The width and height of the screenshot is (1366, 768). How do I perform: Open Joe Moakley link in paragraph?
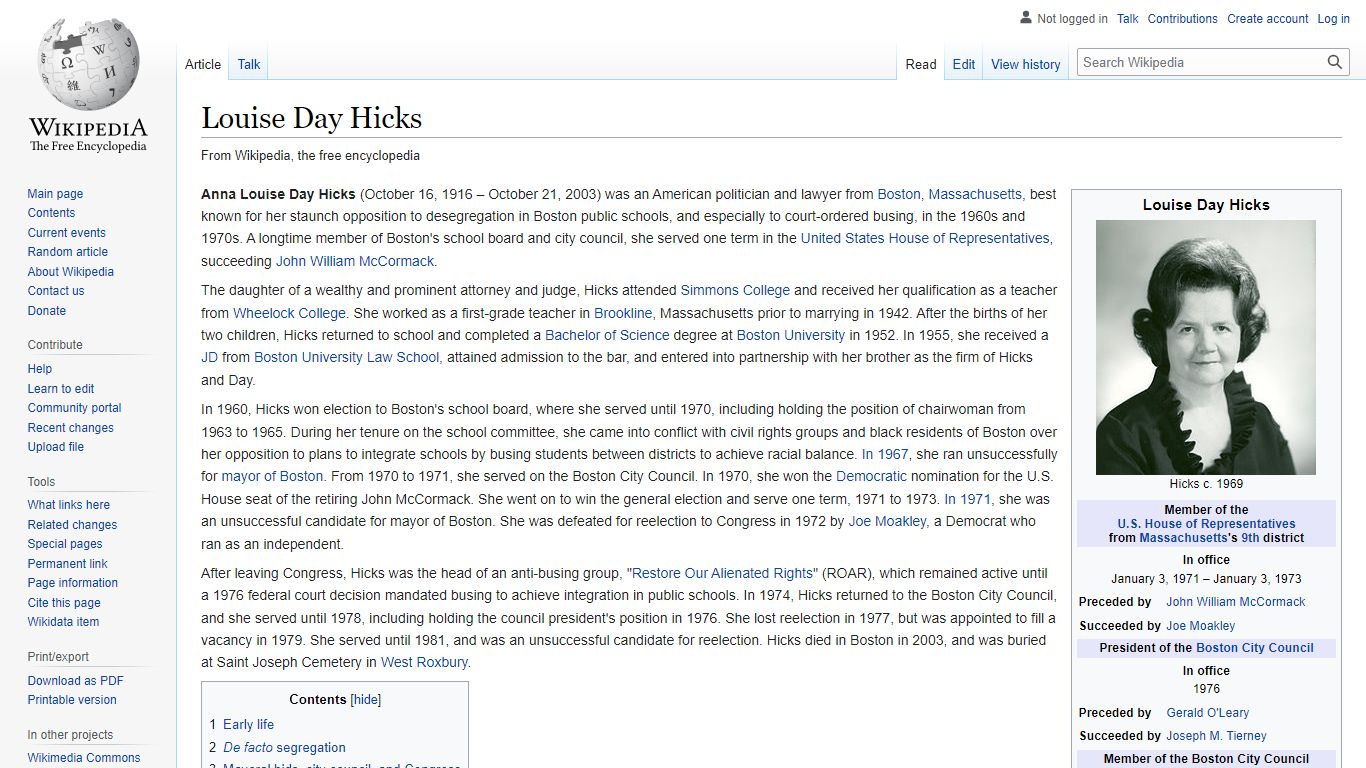click(x=887, y=521)
